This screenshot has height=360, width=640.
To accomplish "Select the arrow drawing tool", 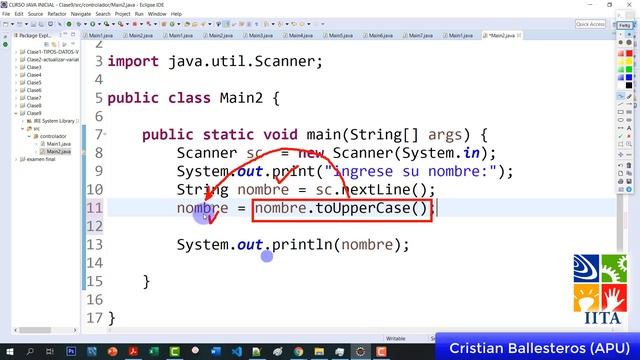I will click(629, 104).
